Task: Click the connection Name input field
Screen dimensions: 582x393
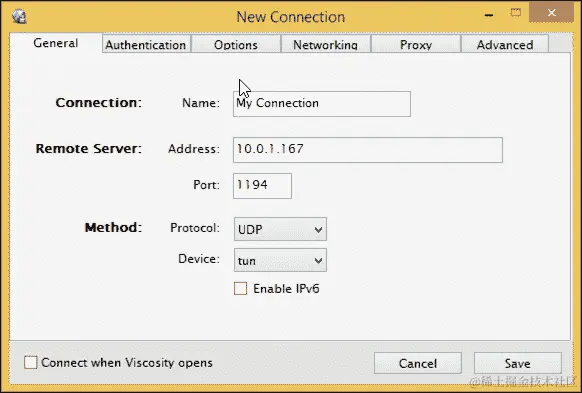Action: [322, 104]
